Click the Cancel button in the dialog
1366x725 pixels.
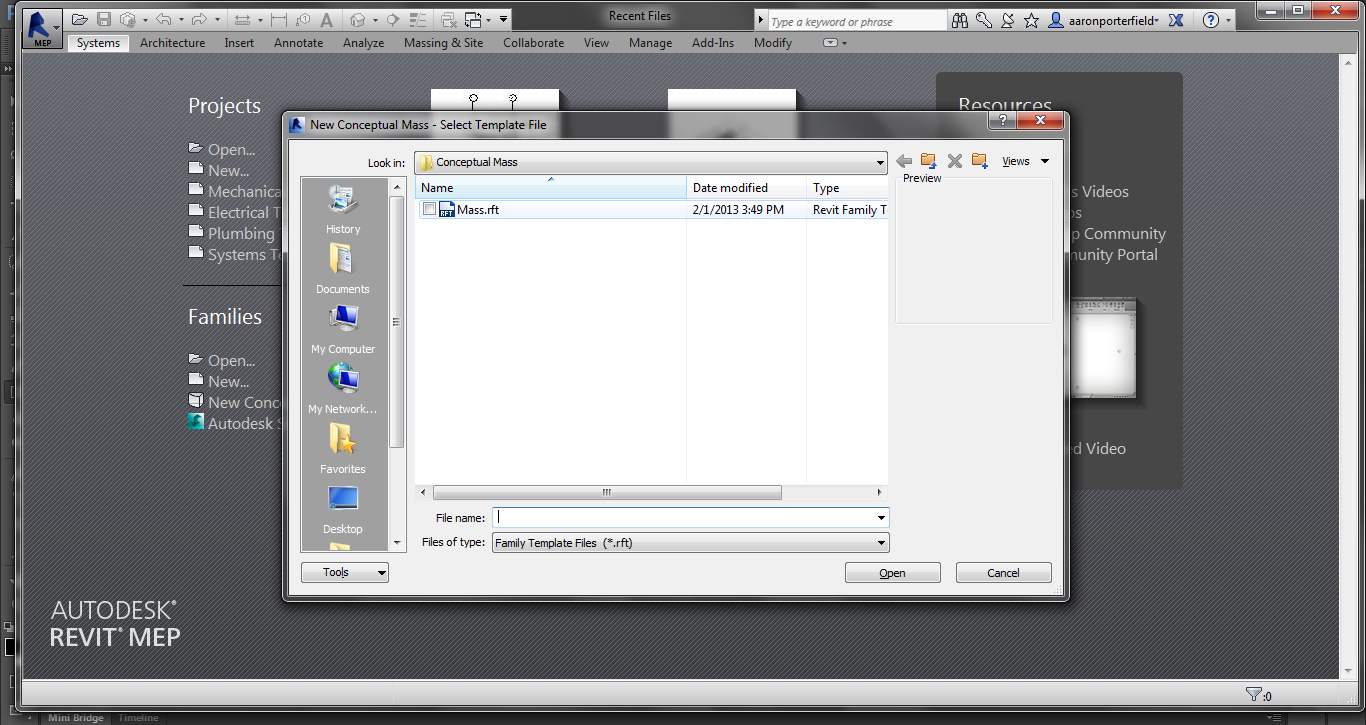(1003, 573)
